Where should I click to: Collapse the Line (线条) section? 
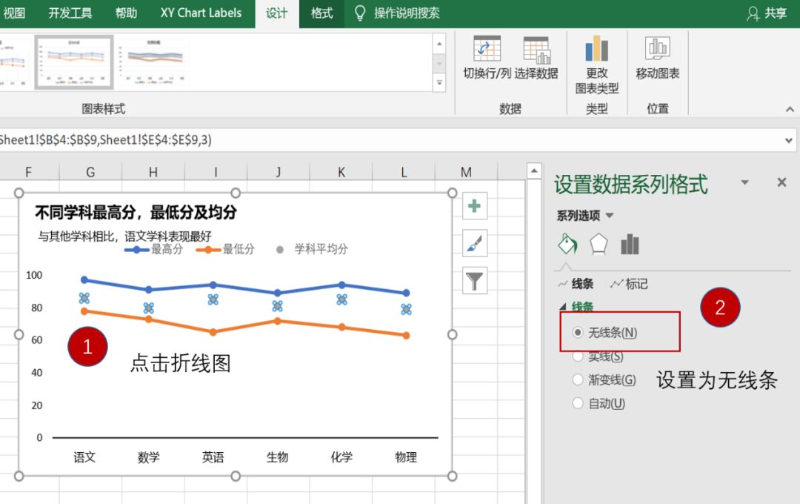point(563,307)
